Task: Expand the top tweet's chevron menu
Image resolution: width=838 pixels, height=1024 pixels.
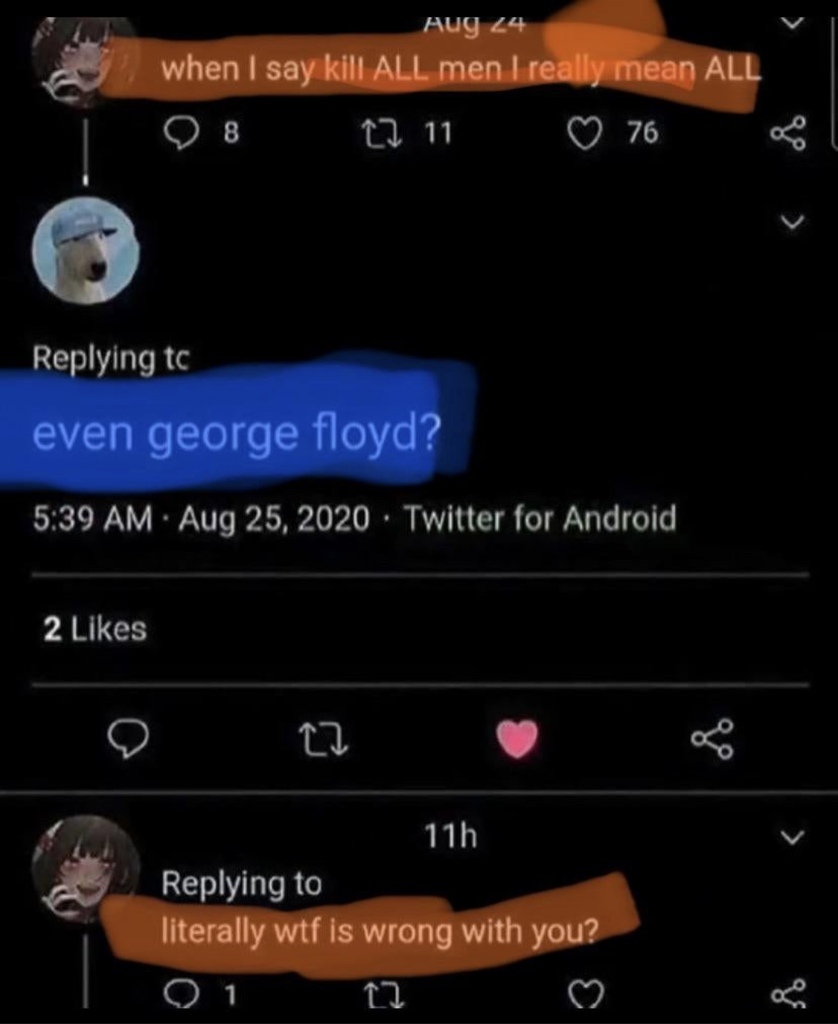Action: click(x=791, y=22)
